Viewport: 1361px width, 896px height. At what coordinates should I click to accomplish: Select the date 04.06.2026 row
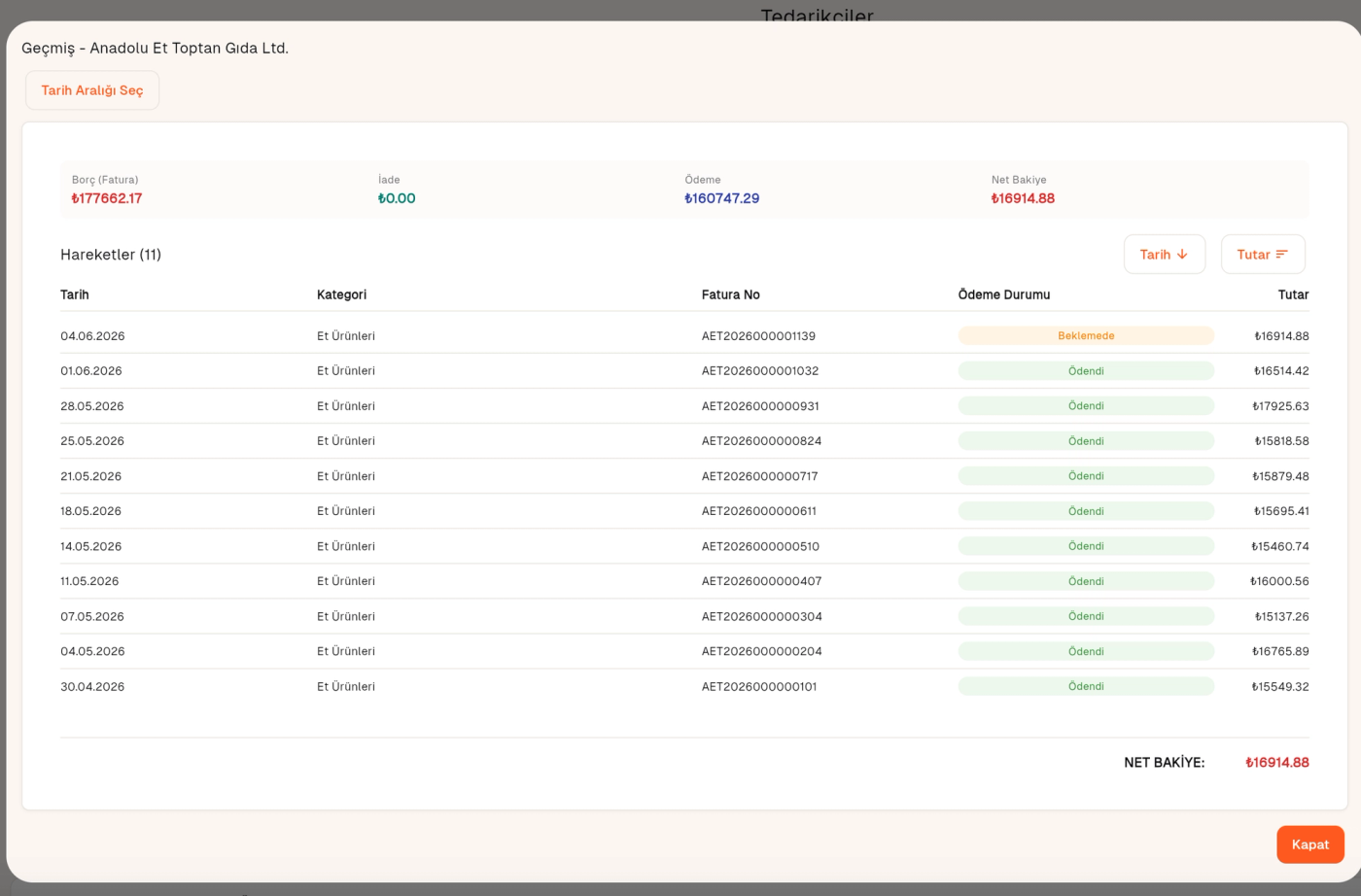click(684, 336)
